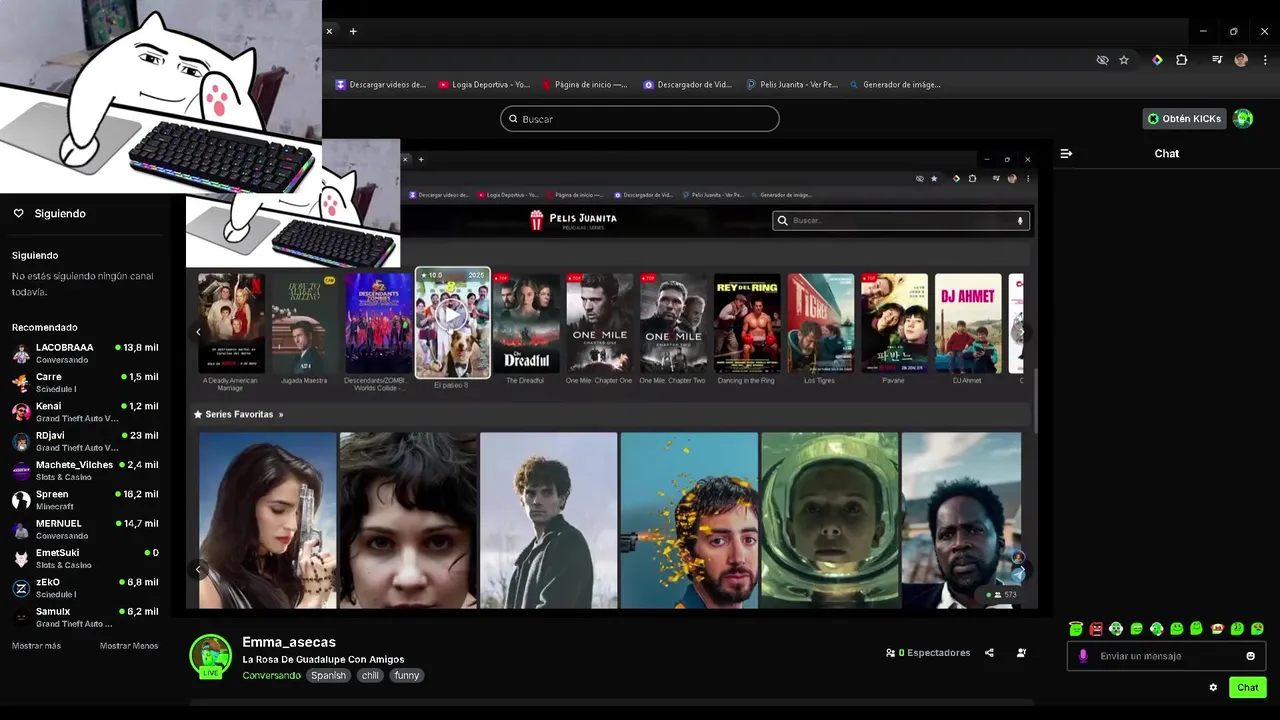Open zEkO recommended channel
The height and width of the screenshot is (720, 1280).
pos(85,588)
